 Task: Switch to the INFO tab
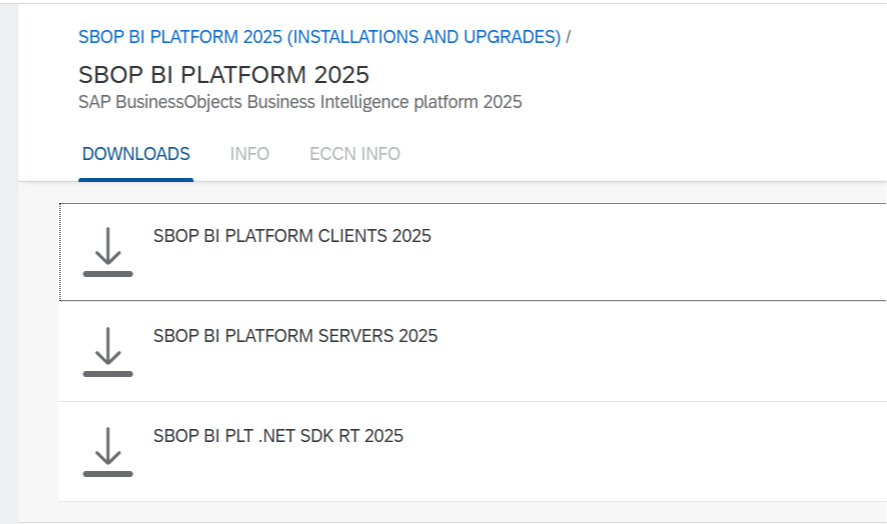(249, 154)
